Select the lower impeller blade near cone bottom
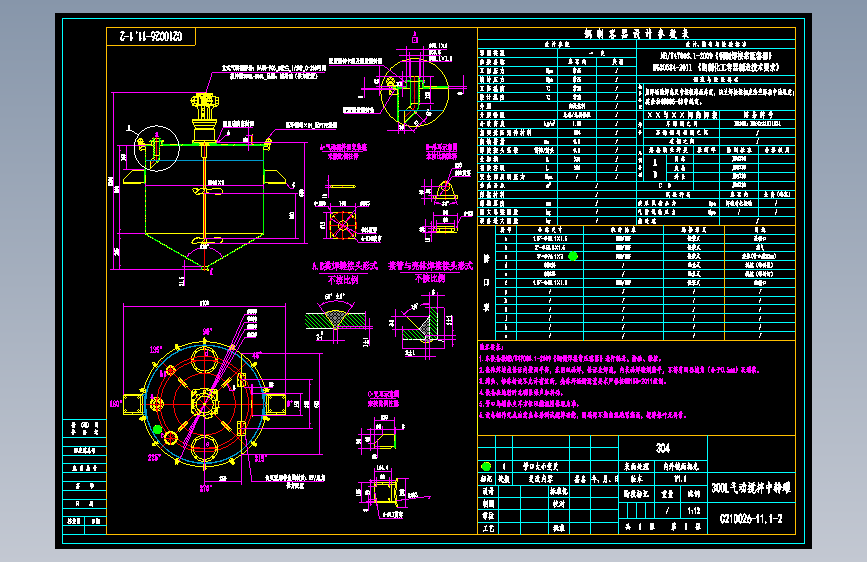The image size is (867, 562). (207, 241)
